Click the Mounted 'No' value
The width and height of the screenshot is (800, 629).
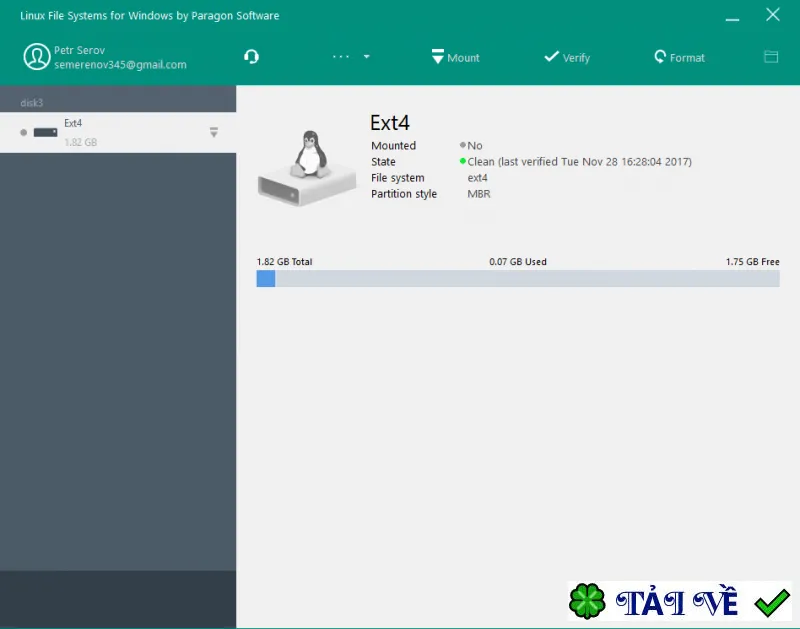point(474,145)
